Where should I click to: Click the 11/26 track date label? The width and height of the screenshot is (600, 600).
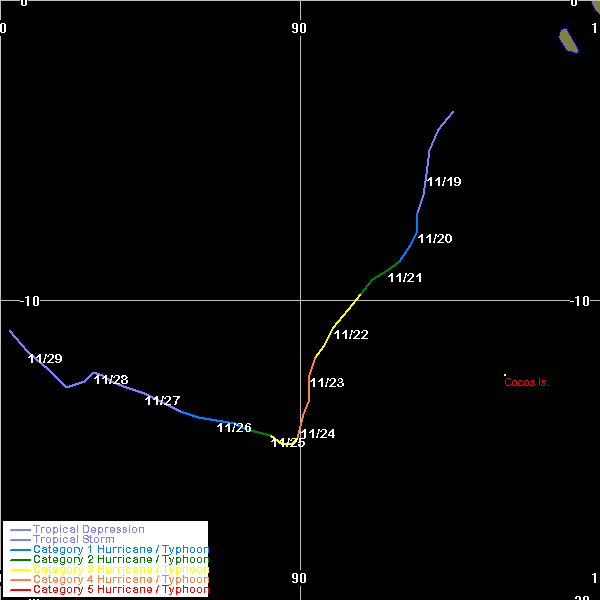[x=234, y=428]
